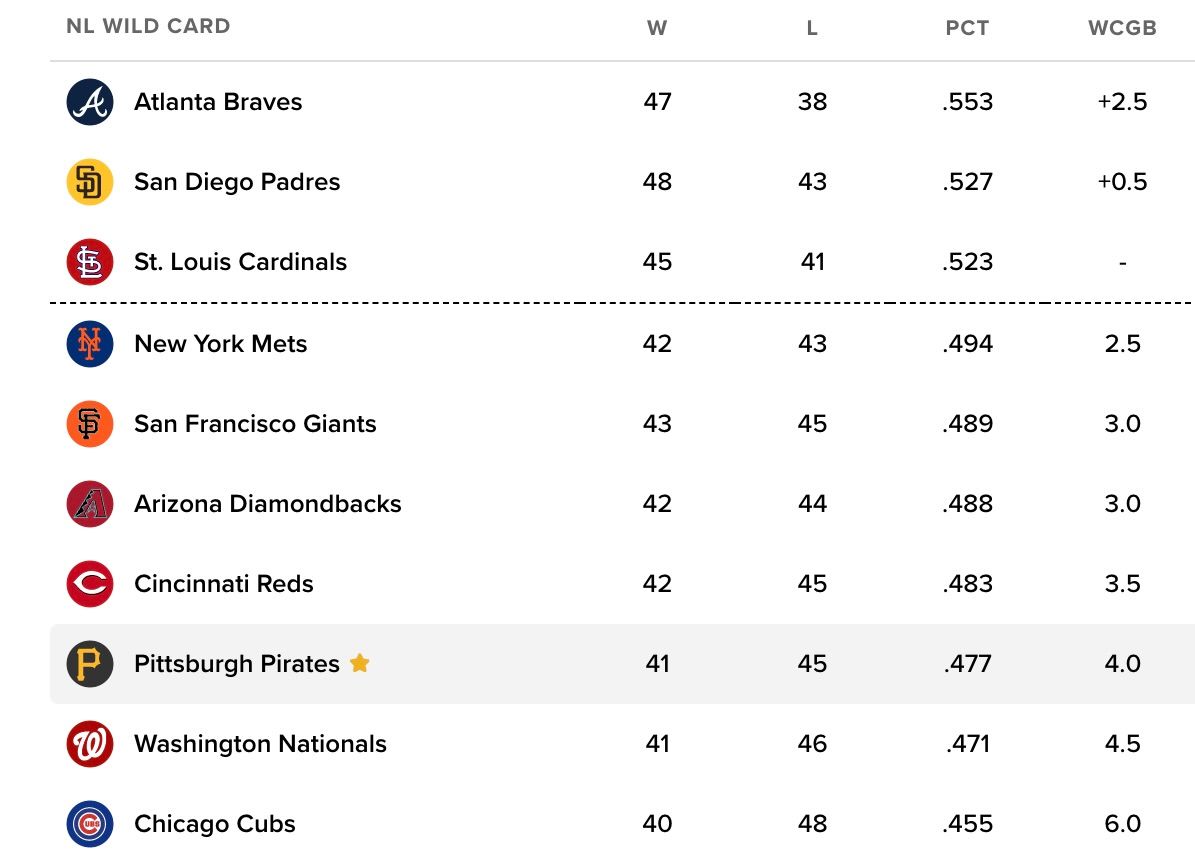The image size is (1195, 859).
Task: Open the Atlanta Braves team link
Action: tap(218, 102)
